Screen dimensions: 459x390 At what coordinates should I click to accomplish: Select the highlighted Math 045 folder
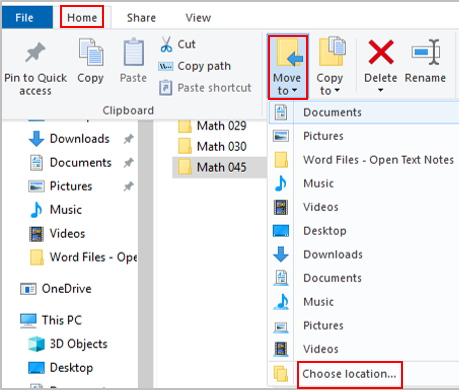tap(219, 167)
